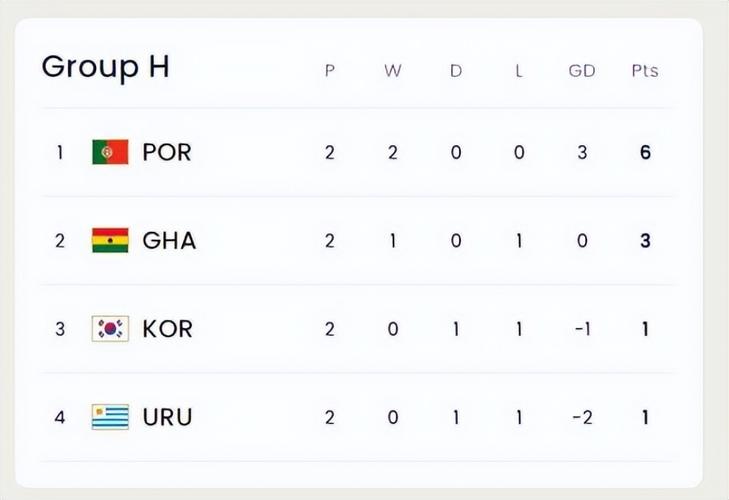Open the URU team entry
This screenshot has height=500, width=729.
(x=168, y=417)
